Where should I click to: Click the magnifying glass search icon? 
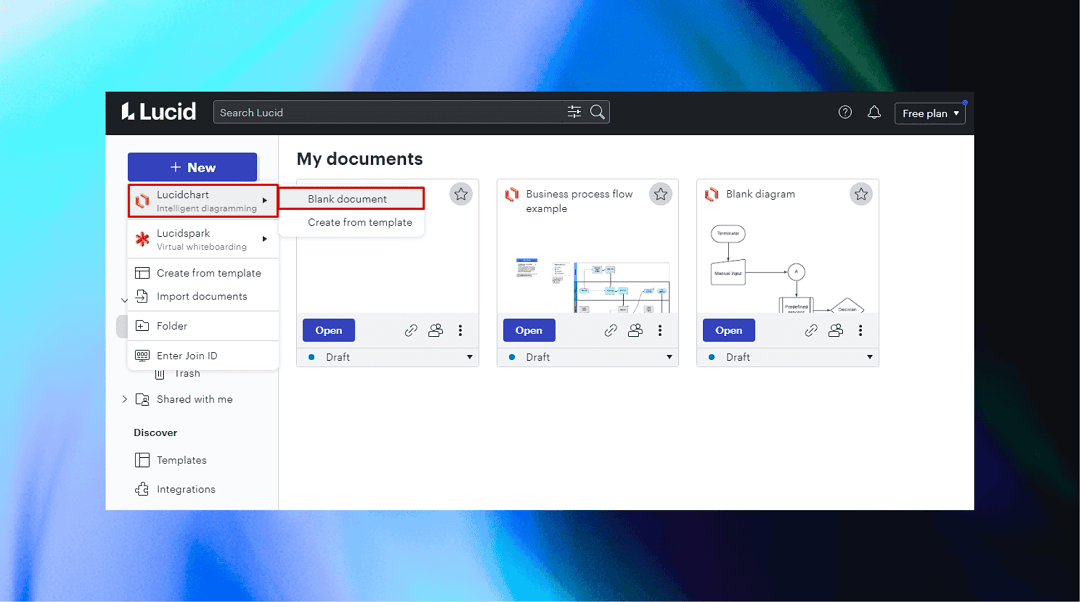click(597, 112)
